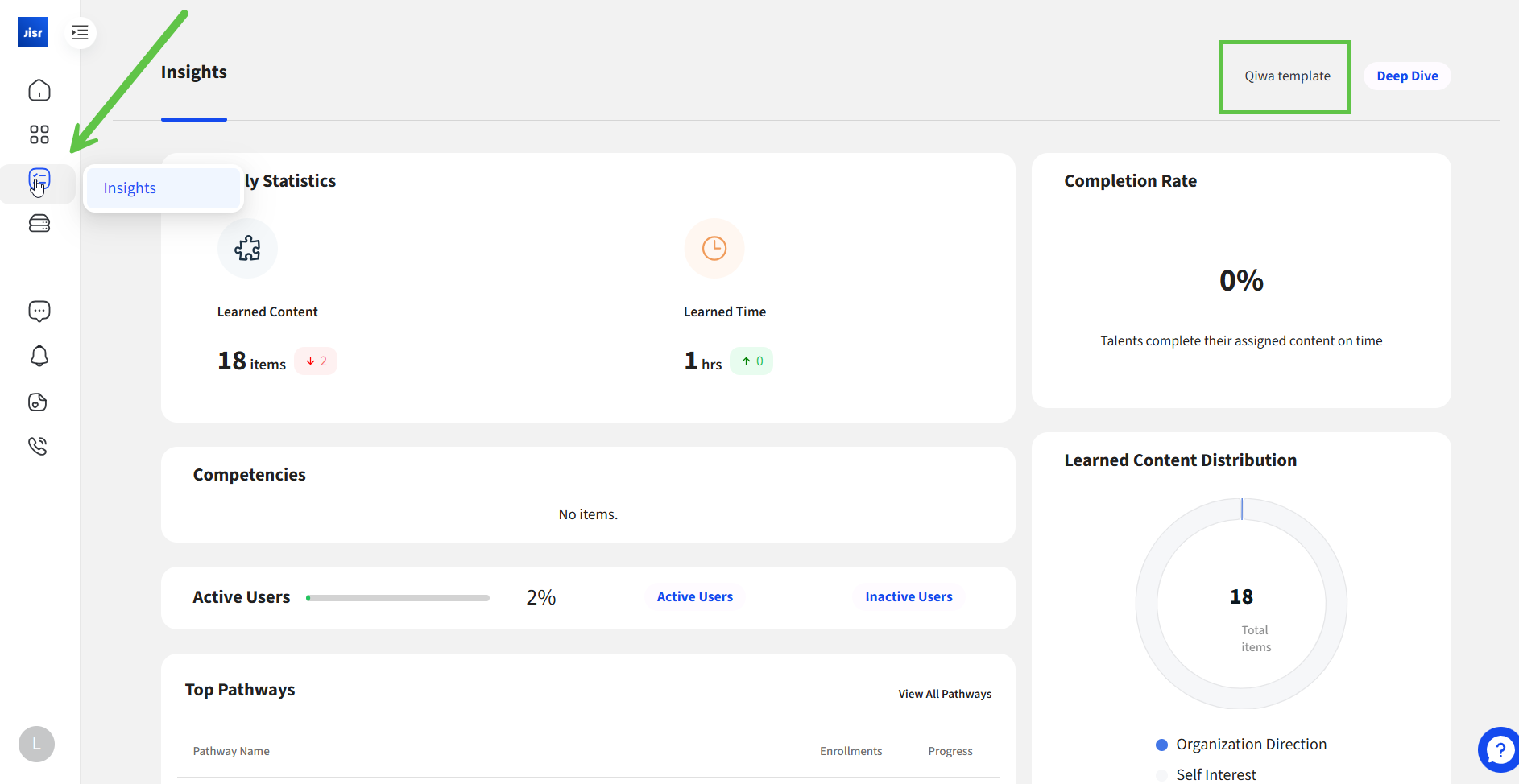1519x784 pixels.
Task: Click the phone support sidebar icon
Action: click(x=38, y=446)
